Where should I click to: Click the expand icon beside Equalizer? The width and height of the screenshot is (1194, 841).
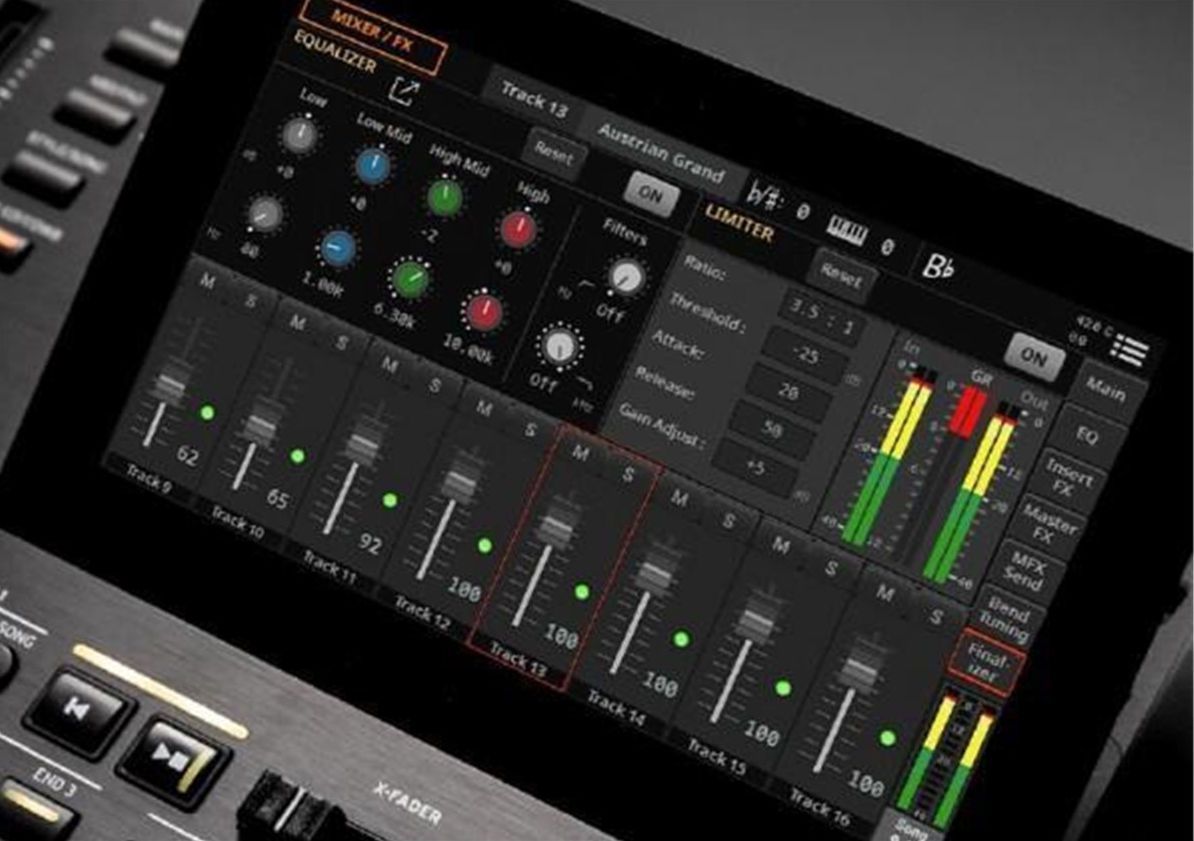404,92
